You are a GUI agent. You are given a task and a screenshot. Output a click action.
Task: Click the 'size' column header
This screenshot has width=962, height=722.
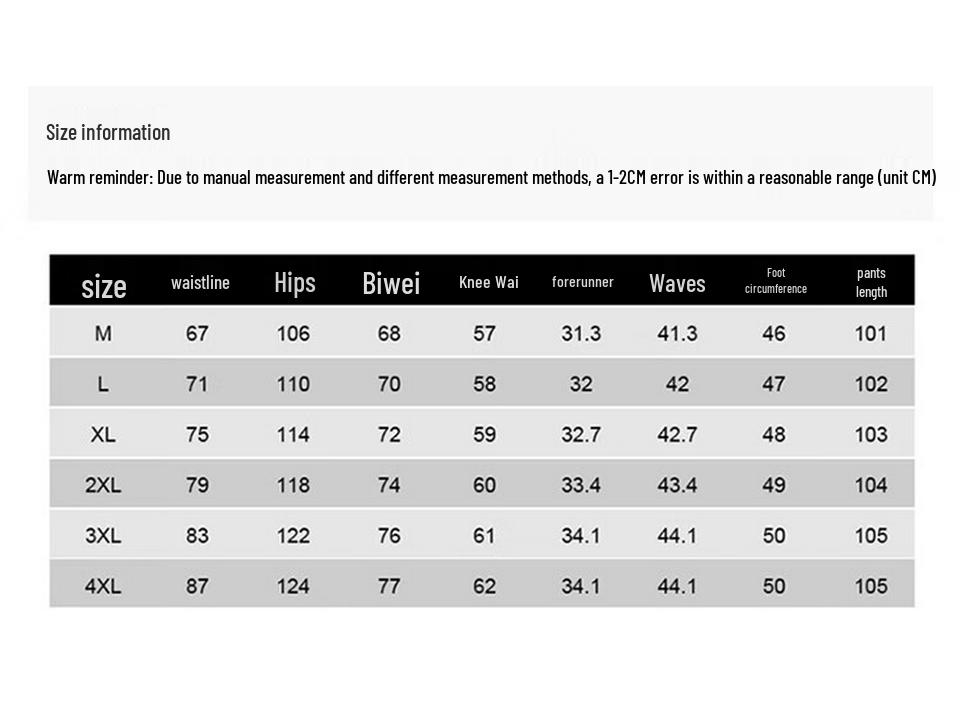103,286
